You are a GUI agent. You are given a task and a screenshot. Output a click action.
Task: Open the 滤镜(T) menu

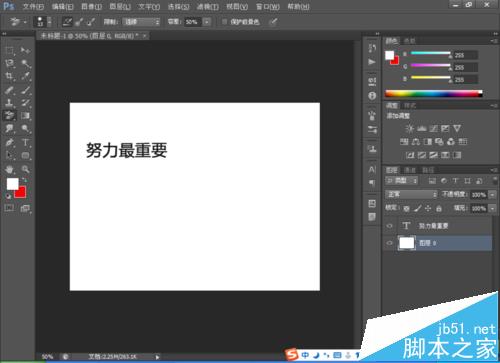(x=208, y=6)
